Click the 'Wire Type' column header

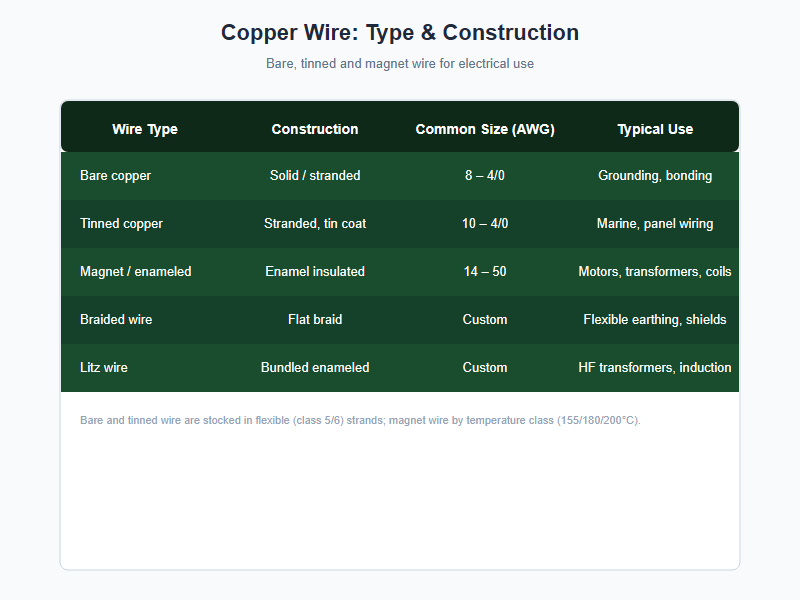point(145,129)
